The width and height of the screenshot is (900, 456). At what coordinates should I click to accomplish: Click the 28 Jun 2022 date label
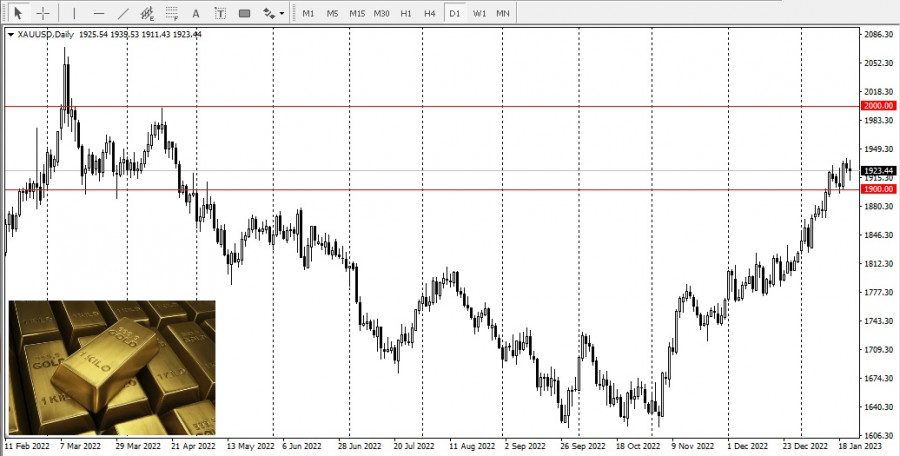pos(359,446)
